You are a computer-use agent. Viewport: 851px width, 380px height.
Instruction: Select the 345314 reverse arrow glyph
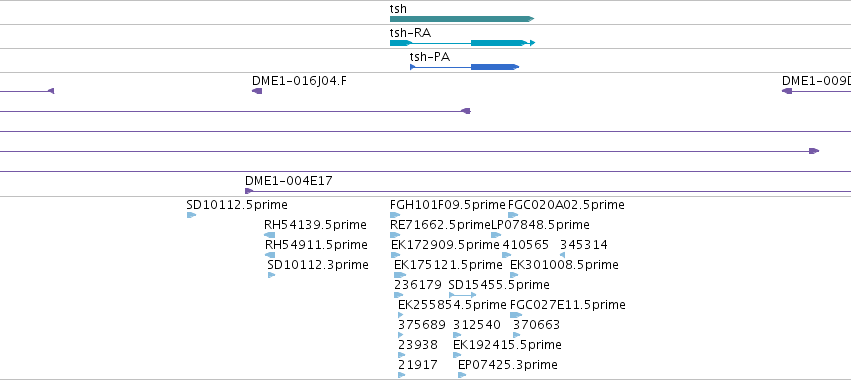562,255
